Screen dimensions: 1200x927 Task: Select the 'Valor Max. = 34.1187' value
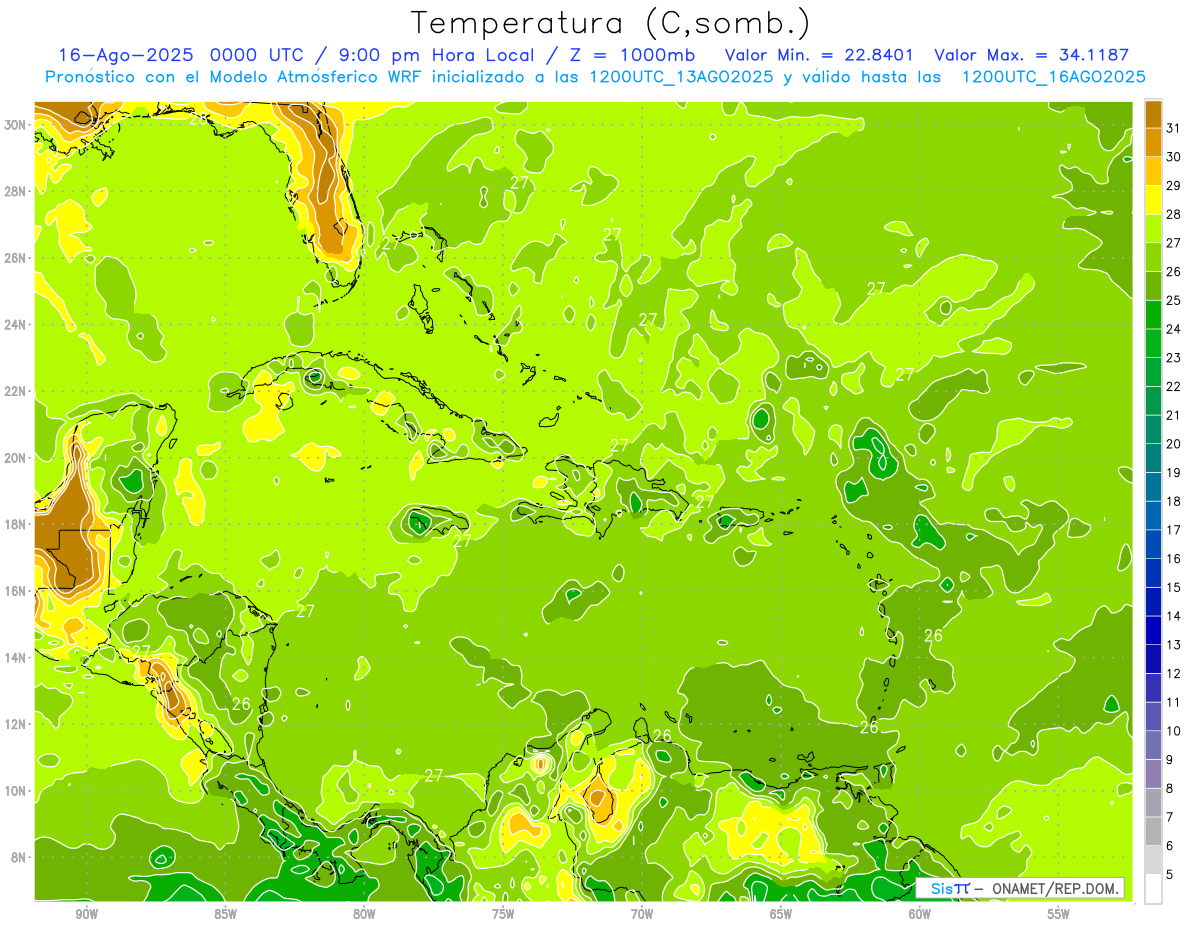tap(1031, 55)
